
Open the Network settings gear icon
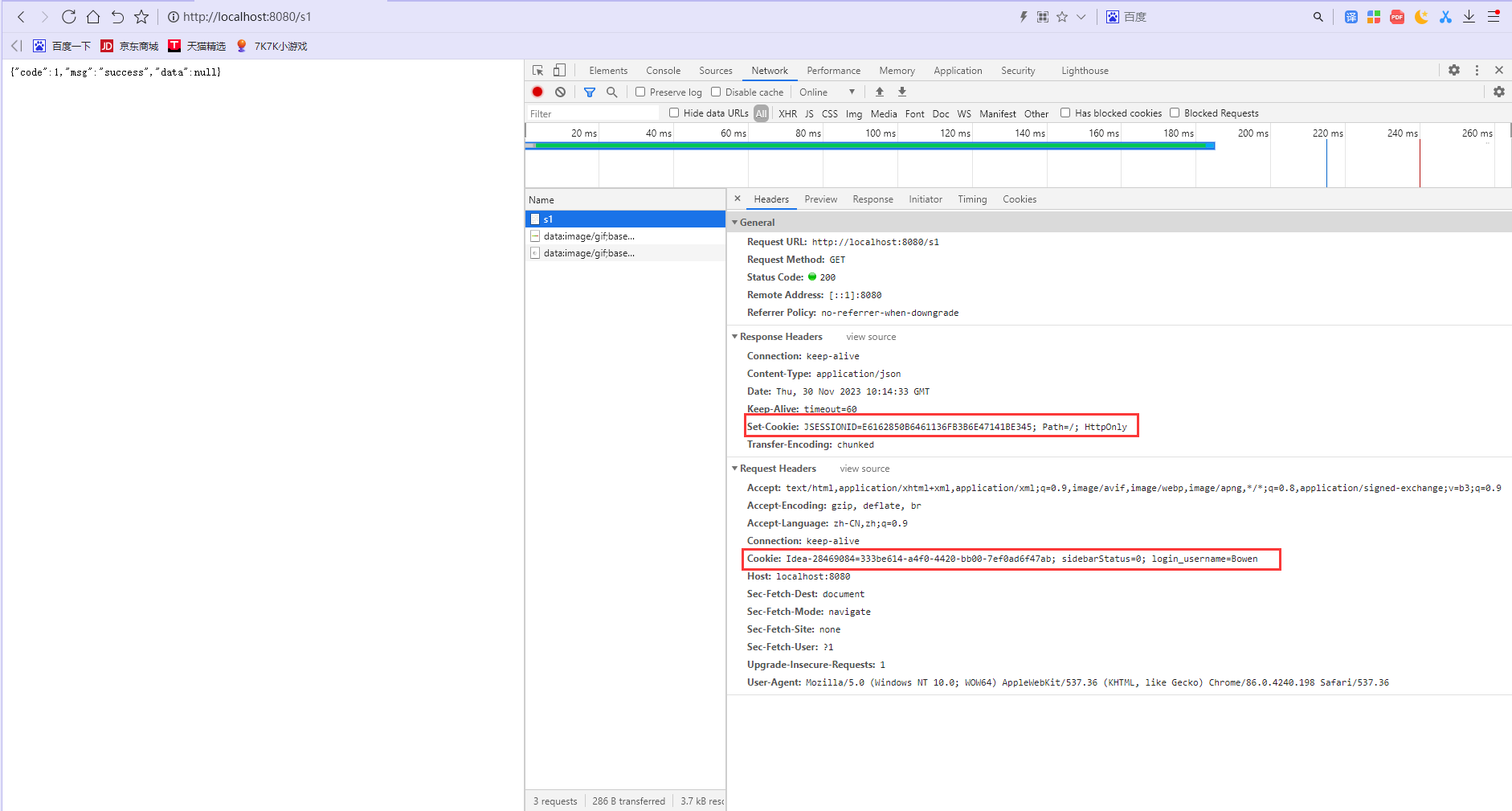pos(1499,92)
